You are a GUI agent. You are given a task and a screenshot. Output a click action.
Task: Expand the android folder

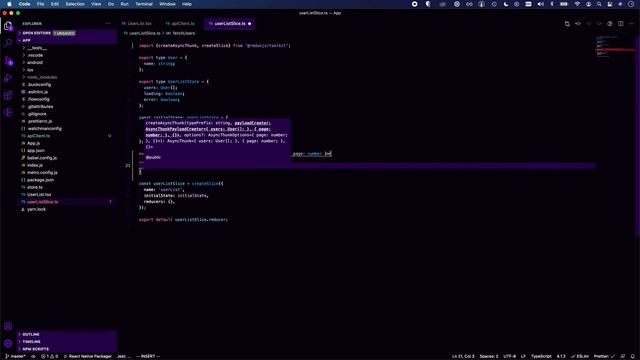[x=67, y=62]
